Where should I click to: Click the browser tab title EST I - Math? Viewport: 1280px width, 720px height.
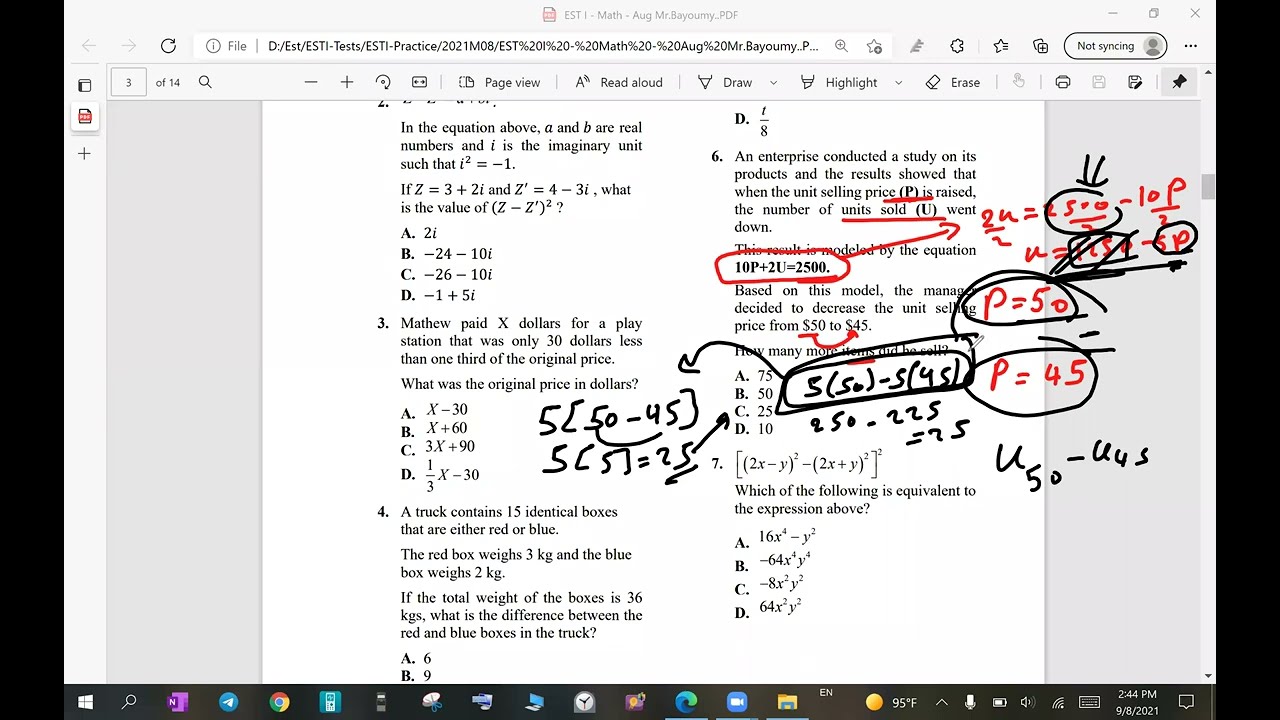click(651, 15)
